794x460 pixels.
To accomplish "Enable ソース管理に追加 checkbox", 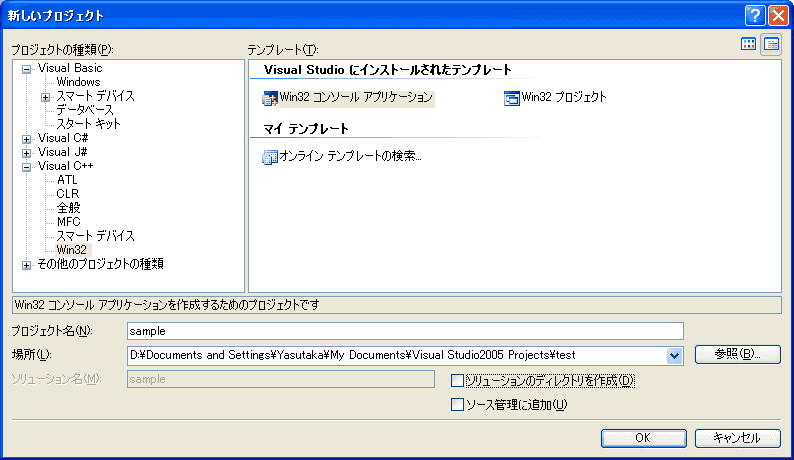I will (x=457, y=404).
